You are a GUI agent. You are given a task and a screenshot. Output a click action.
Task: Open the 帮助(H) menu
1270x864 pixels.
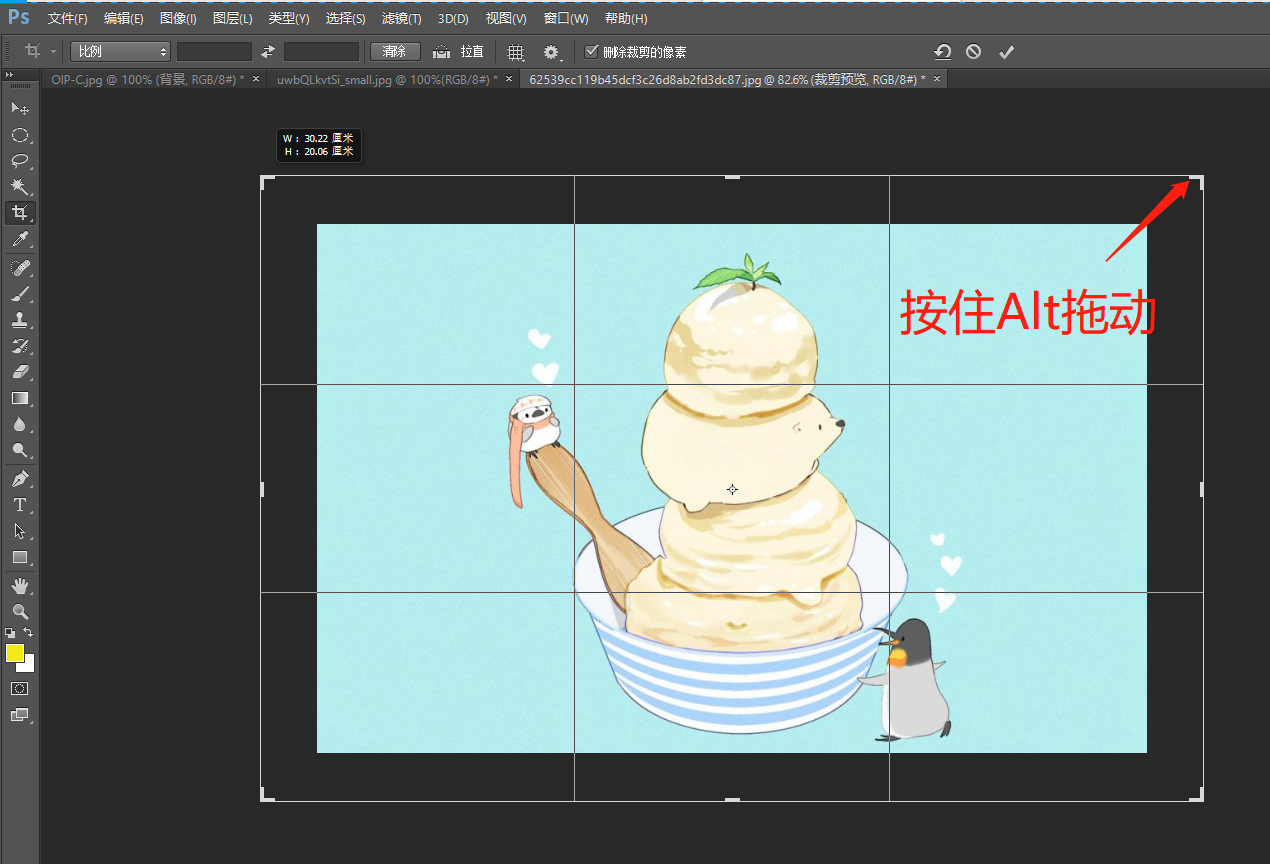point(626,19)
